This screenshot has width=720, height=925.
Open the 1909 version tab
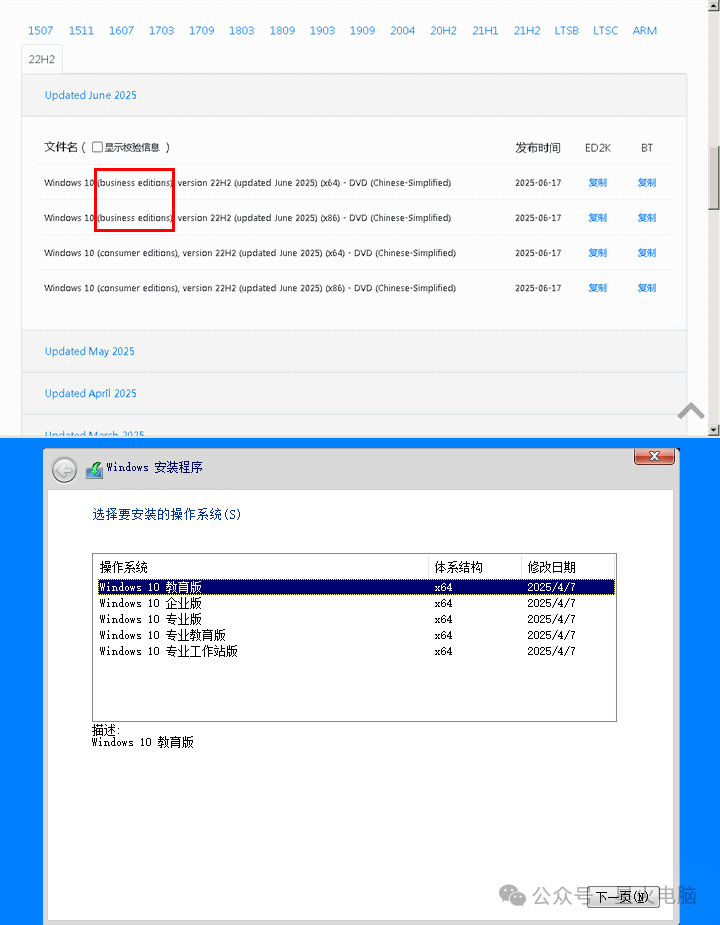(362, 31)
